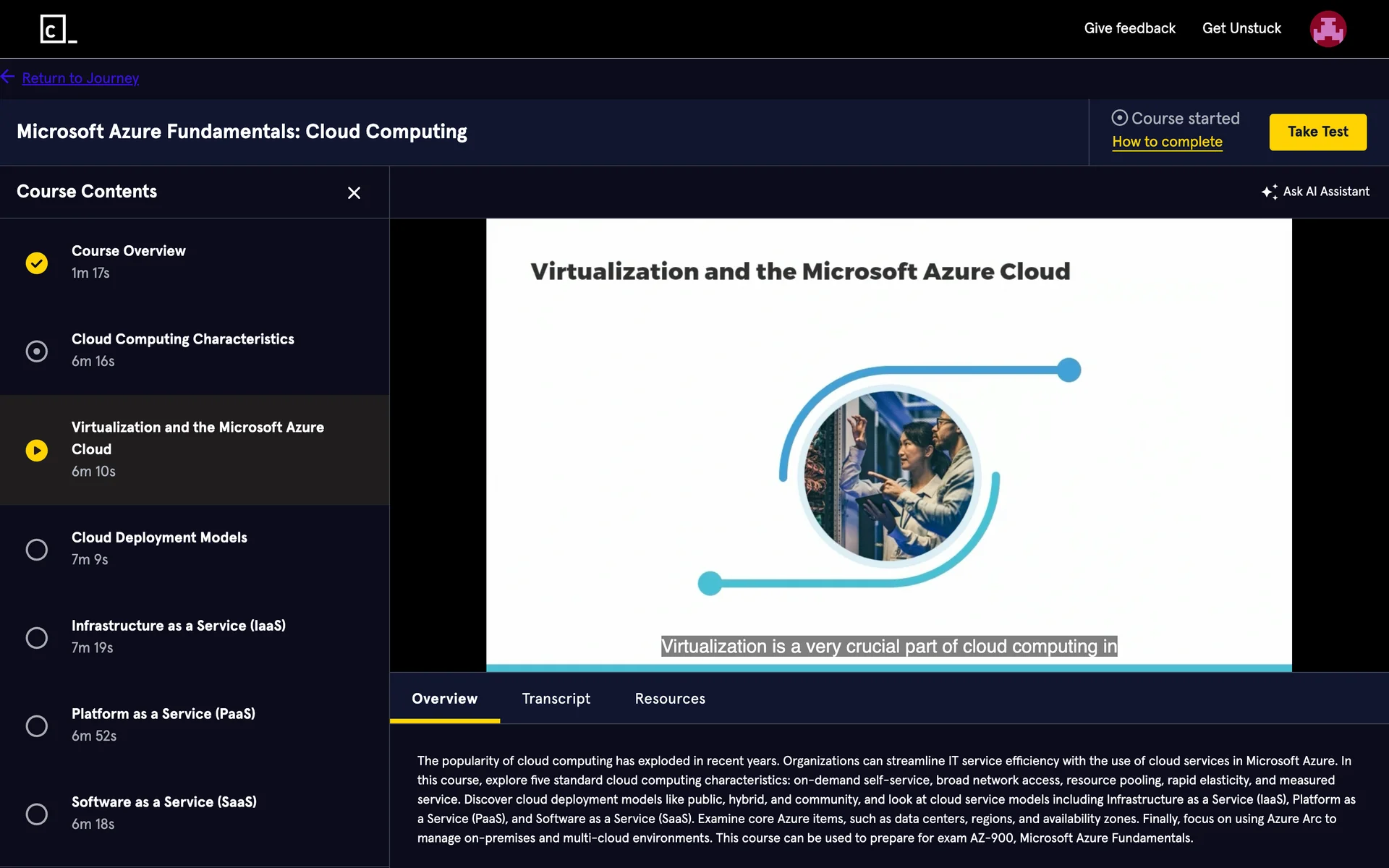Select Infrastructure as a Service status circle
The image size is (1389, 868).
pos(37,637)
